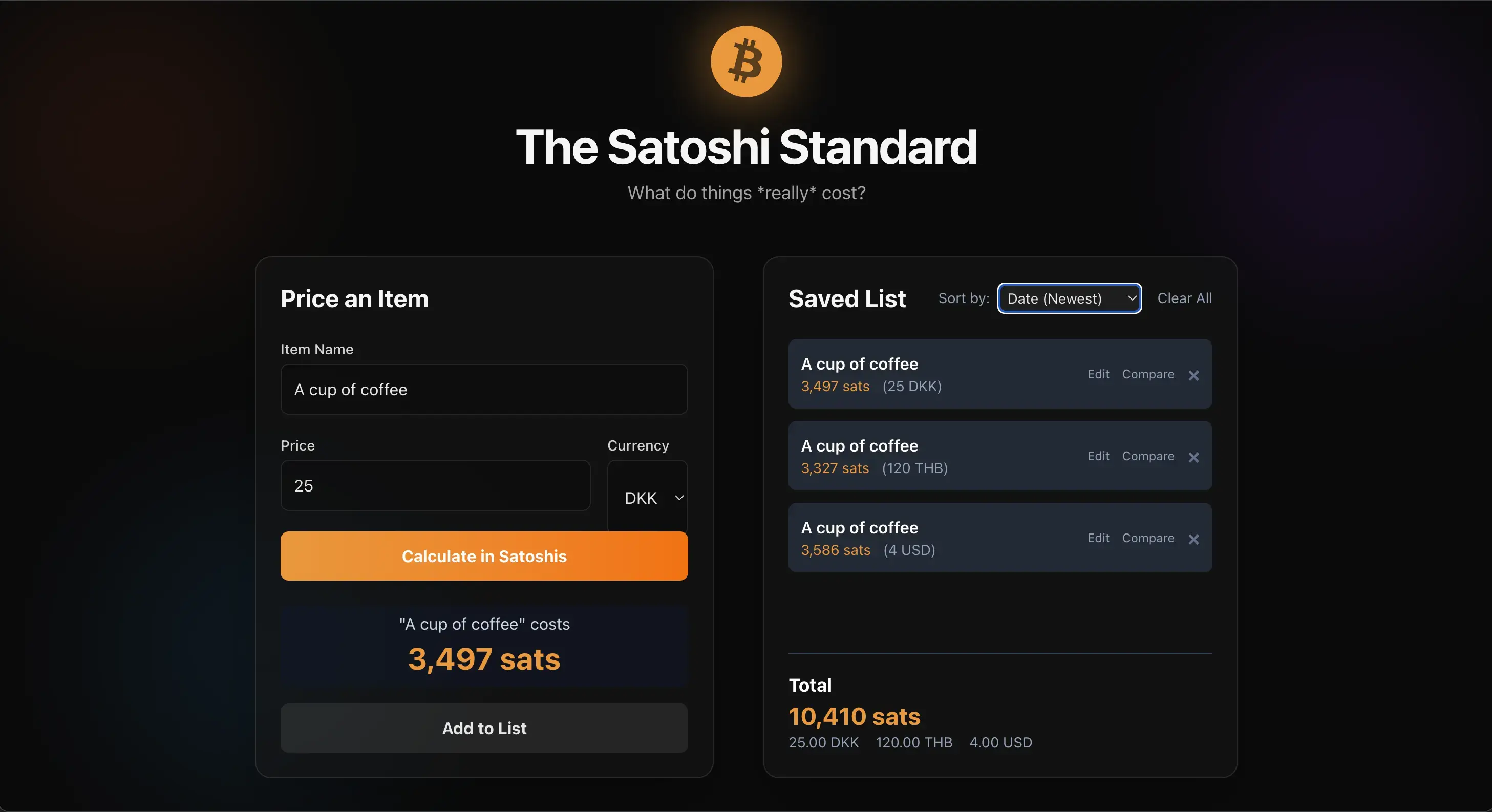Click the Calculate in Satoshis button

pos(484,556)
